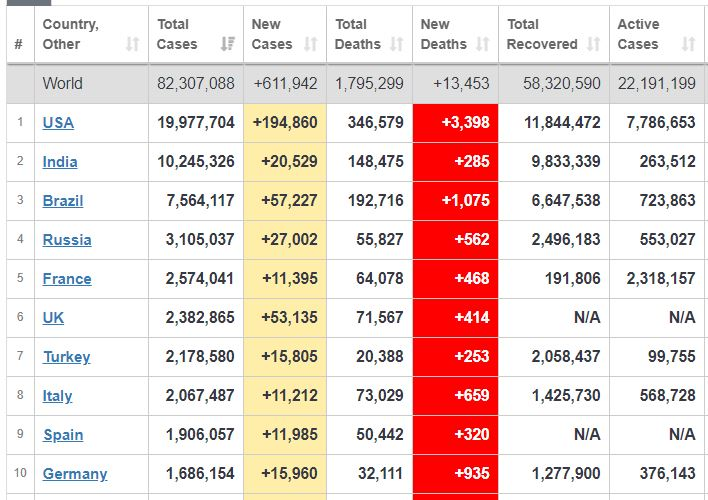The height and width of the screenshot is (500, 708).
Task: Open the Spain country link
Action: (63, 435)
